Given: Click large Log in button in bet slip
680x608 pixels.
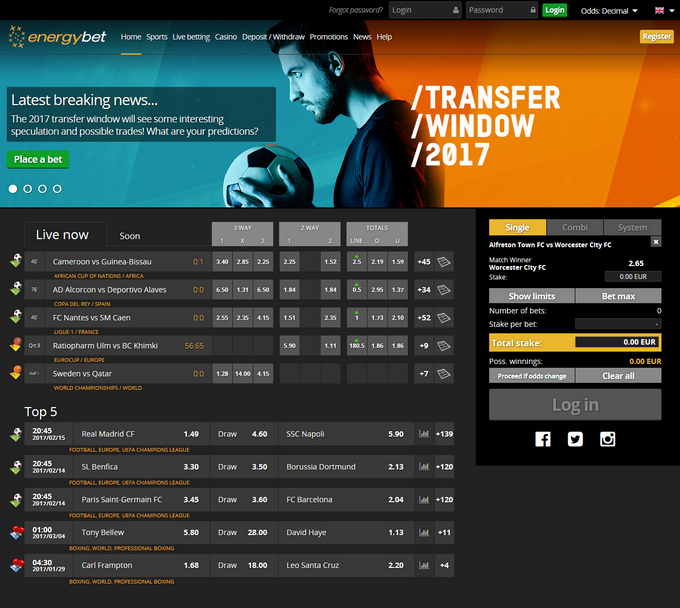Looking at the screenshot, I should pos(575,405).
